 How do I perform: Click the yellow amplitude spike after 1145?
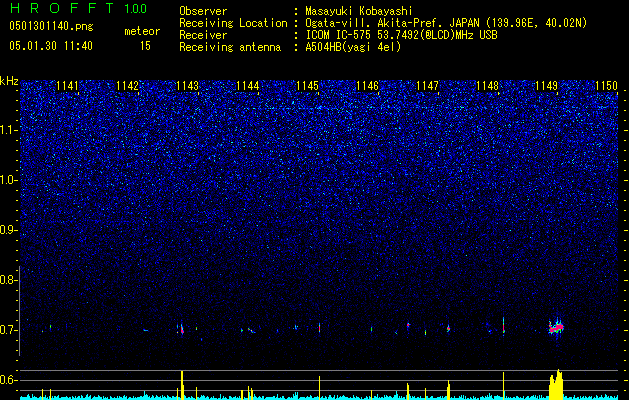[319, 387]
